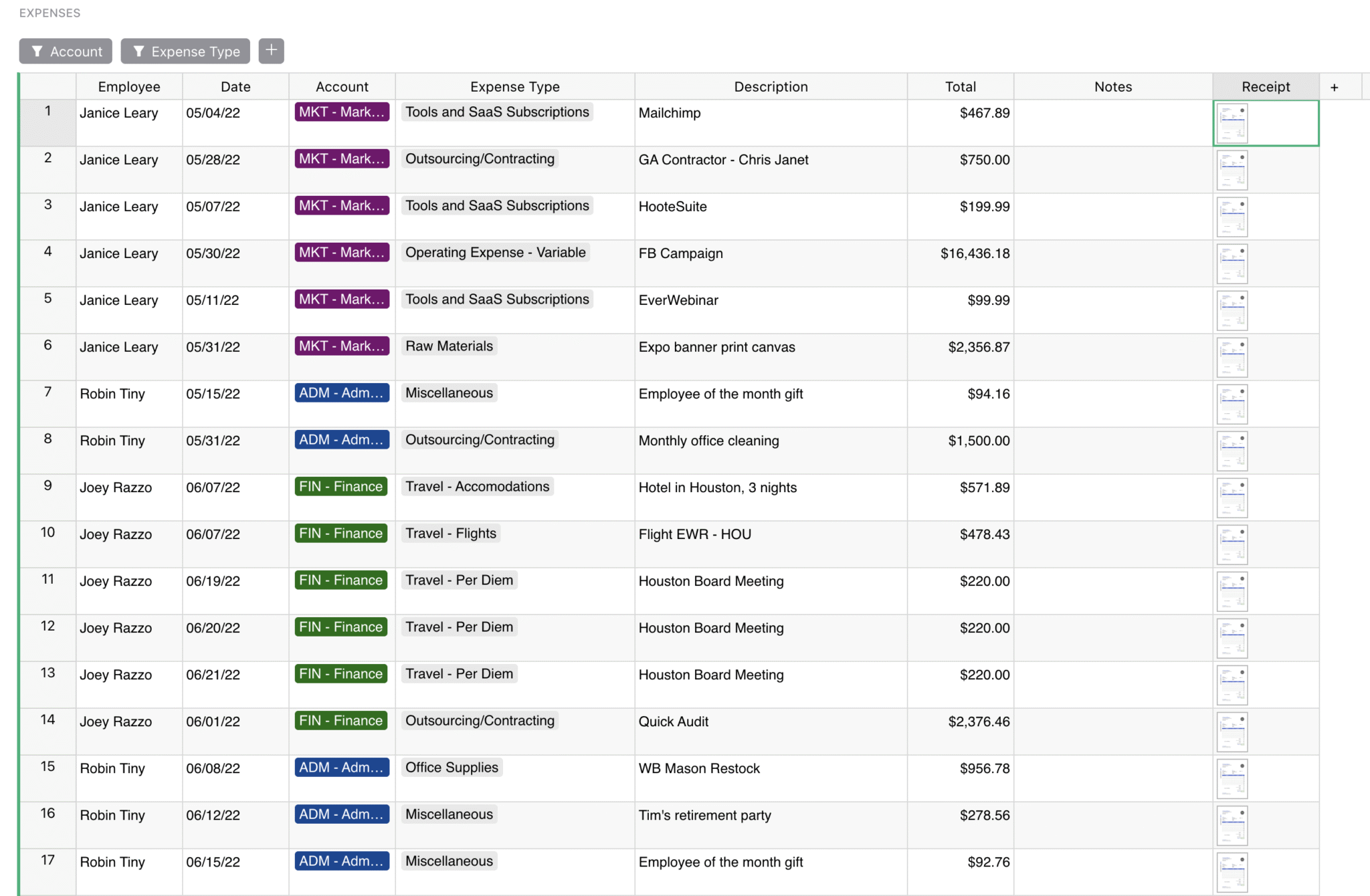This screenshot has width=1370, height=896.
Task: Click the green-highlighted receipt cell in row 1
Action: [1265, 122]
